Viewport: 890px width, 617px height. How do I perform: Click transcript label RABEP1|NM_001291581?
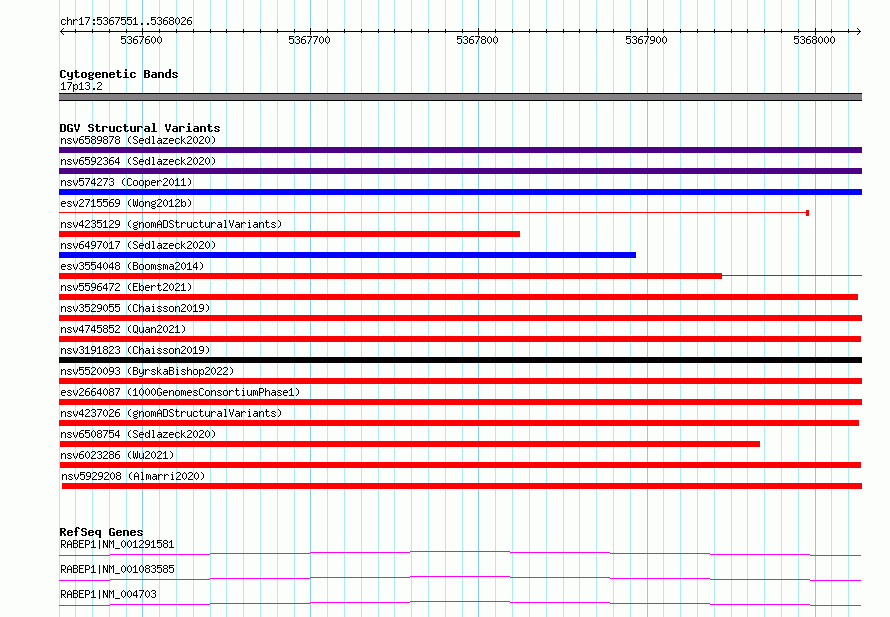[x=117, y=544]
